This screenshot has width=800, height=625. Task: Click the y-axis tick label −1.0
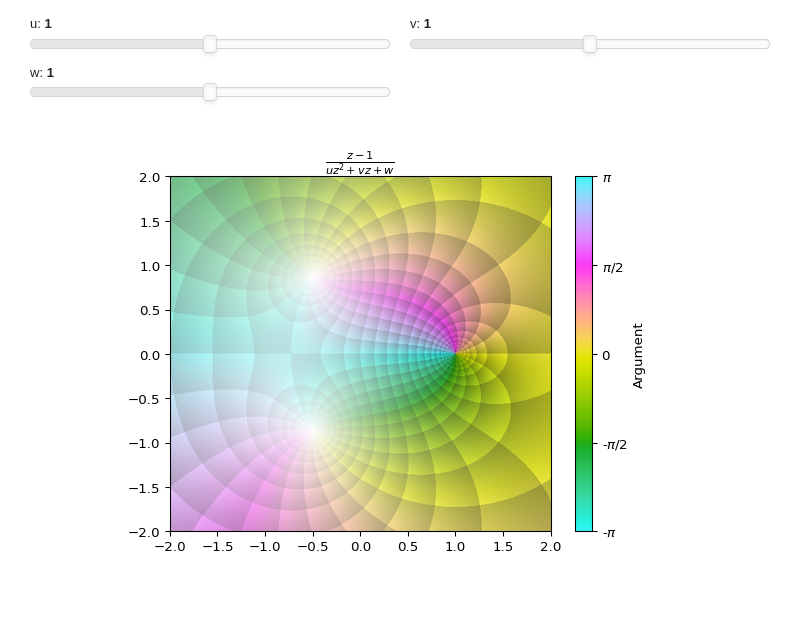pos(144,443)
